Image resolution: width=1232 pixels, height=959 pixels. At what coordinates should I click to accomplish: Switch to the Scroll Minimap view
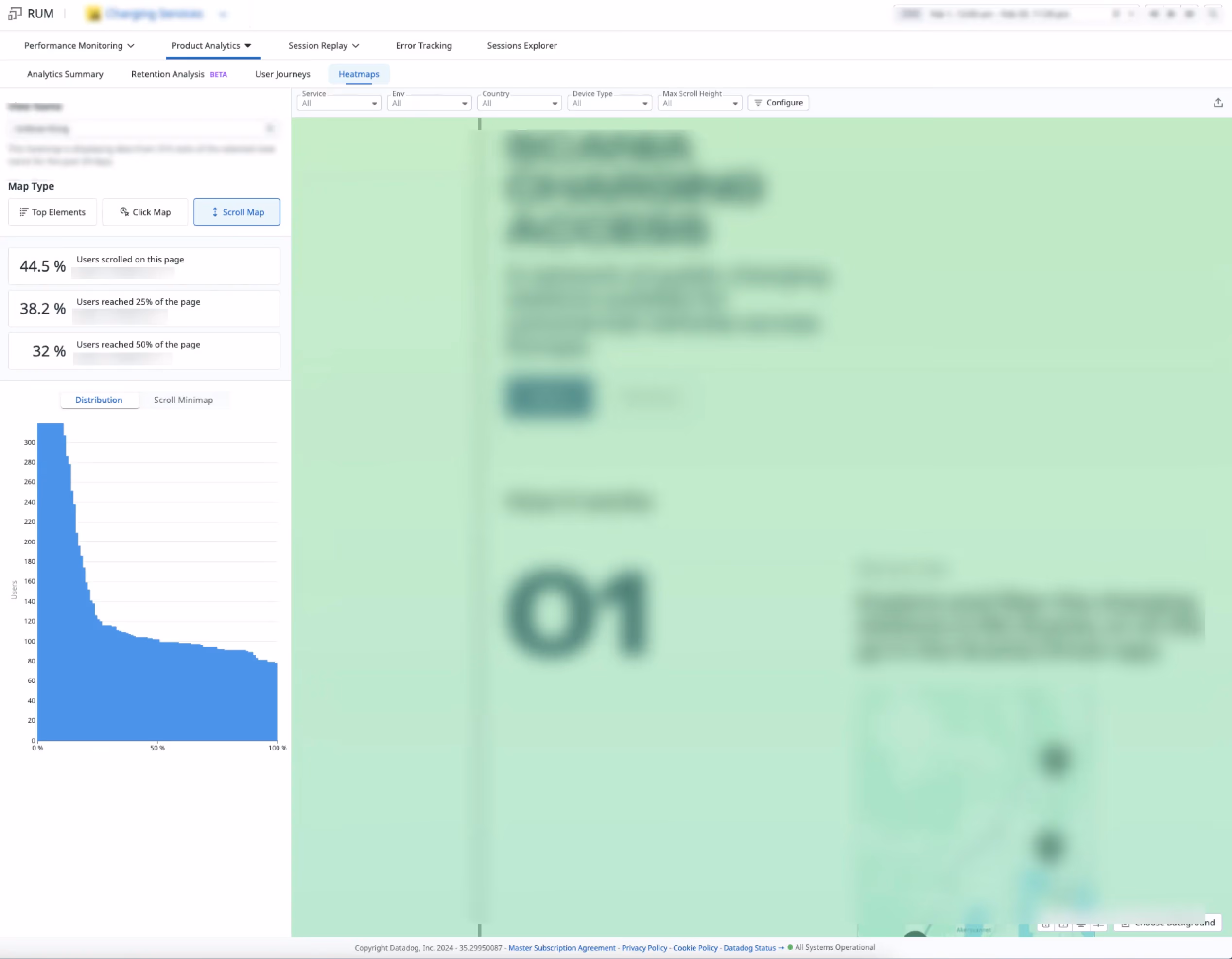click(x=183, y=400)
